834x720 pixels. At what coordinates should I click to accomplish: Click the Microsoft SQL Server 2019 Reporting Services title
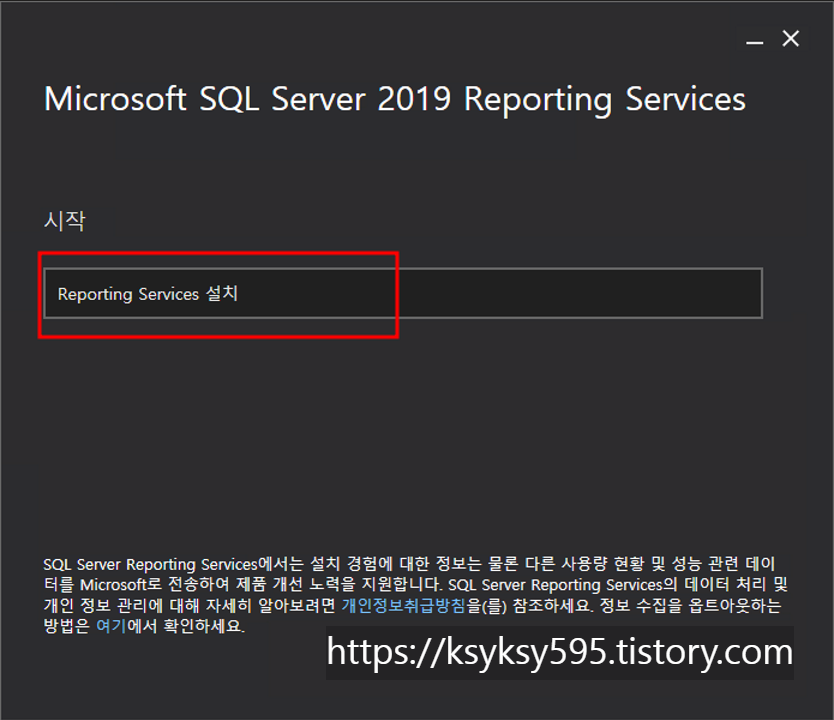pyautogui.click(x=394, y=99)
